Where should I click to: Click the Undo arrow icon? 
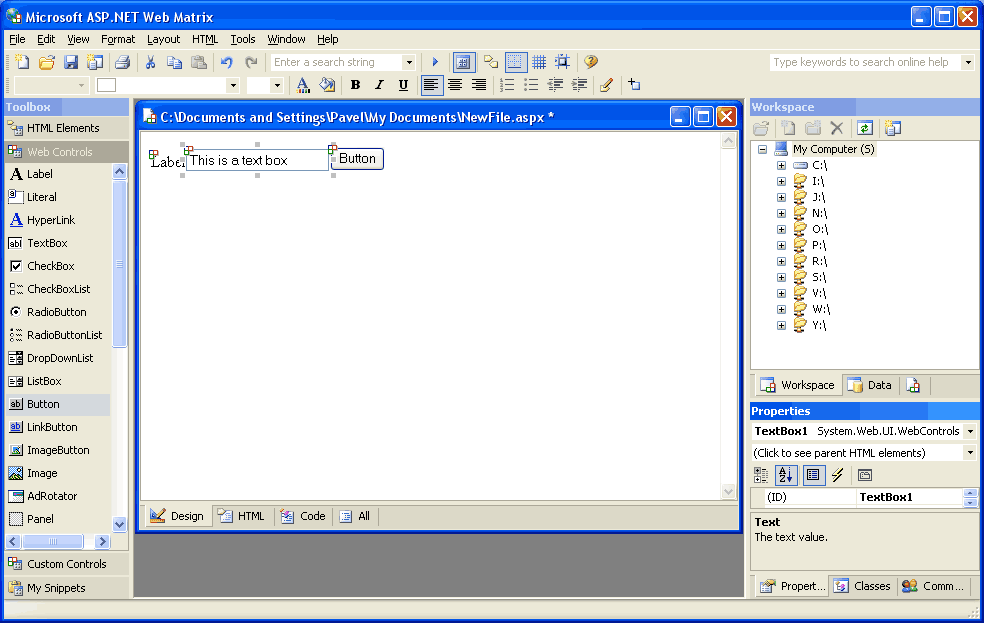(227, 62)
